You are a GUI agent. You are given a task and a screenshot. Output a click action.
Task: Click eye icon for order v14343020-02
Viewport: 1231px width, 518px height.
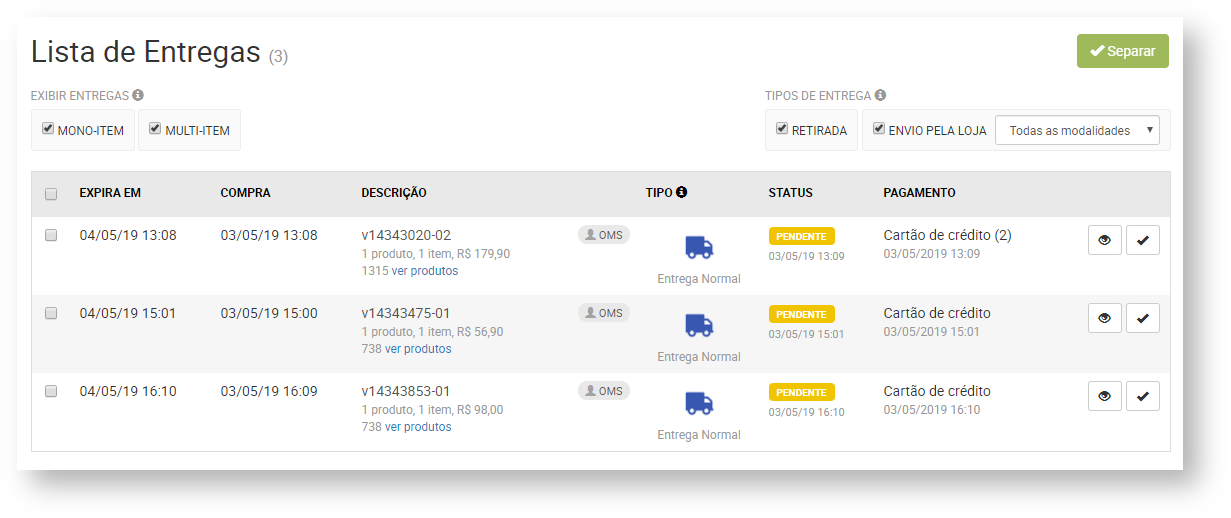click(x=1104, y=240)
